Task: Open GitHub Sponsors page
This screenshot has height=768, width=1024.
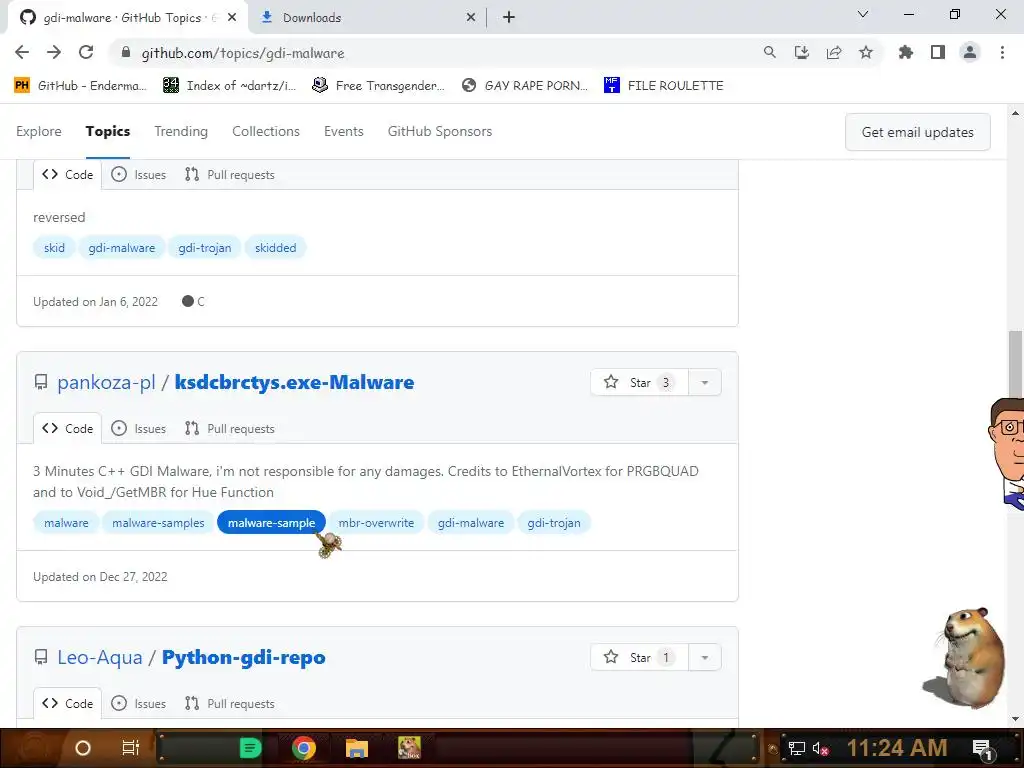Action: pyautogui.click(x=440, y=131)
